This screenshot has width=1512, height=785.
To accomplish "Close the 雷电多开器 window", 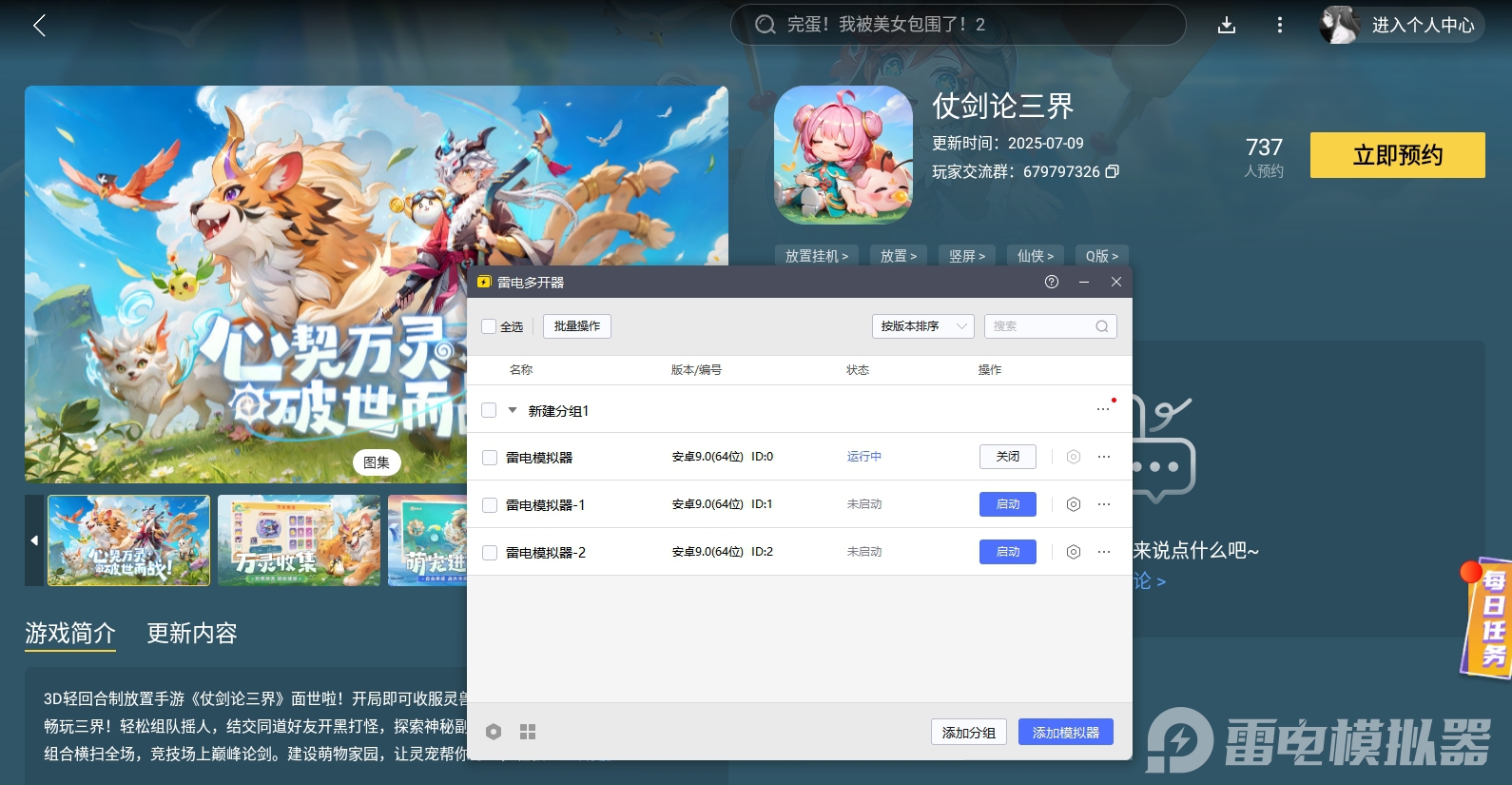I will 1116,282.
